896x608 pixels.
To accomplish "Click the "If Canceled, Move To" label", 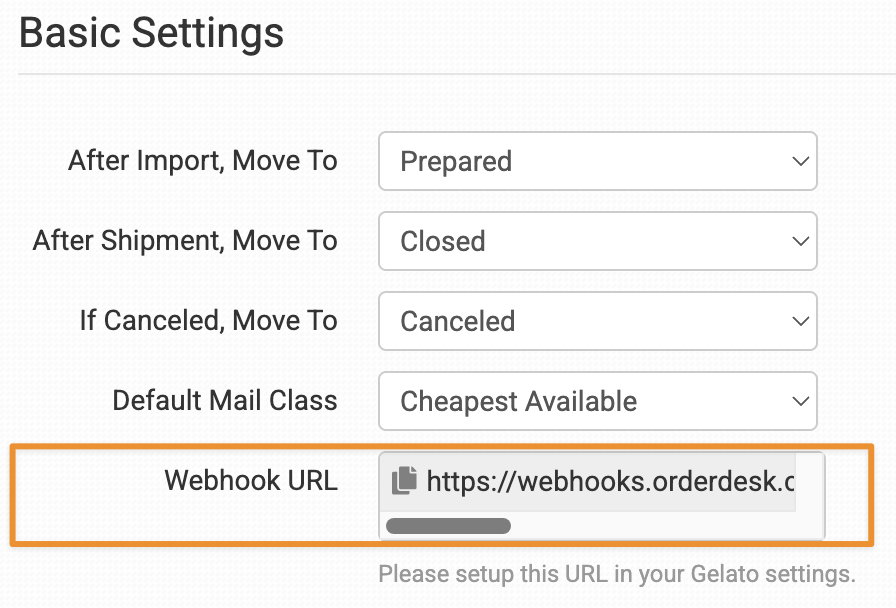I will pyautogui.click(x=209, y=321).
